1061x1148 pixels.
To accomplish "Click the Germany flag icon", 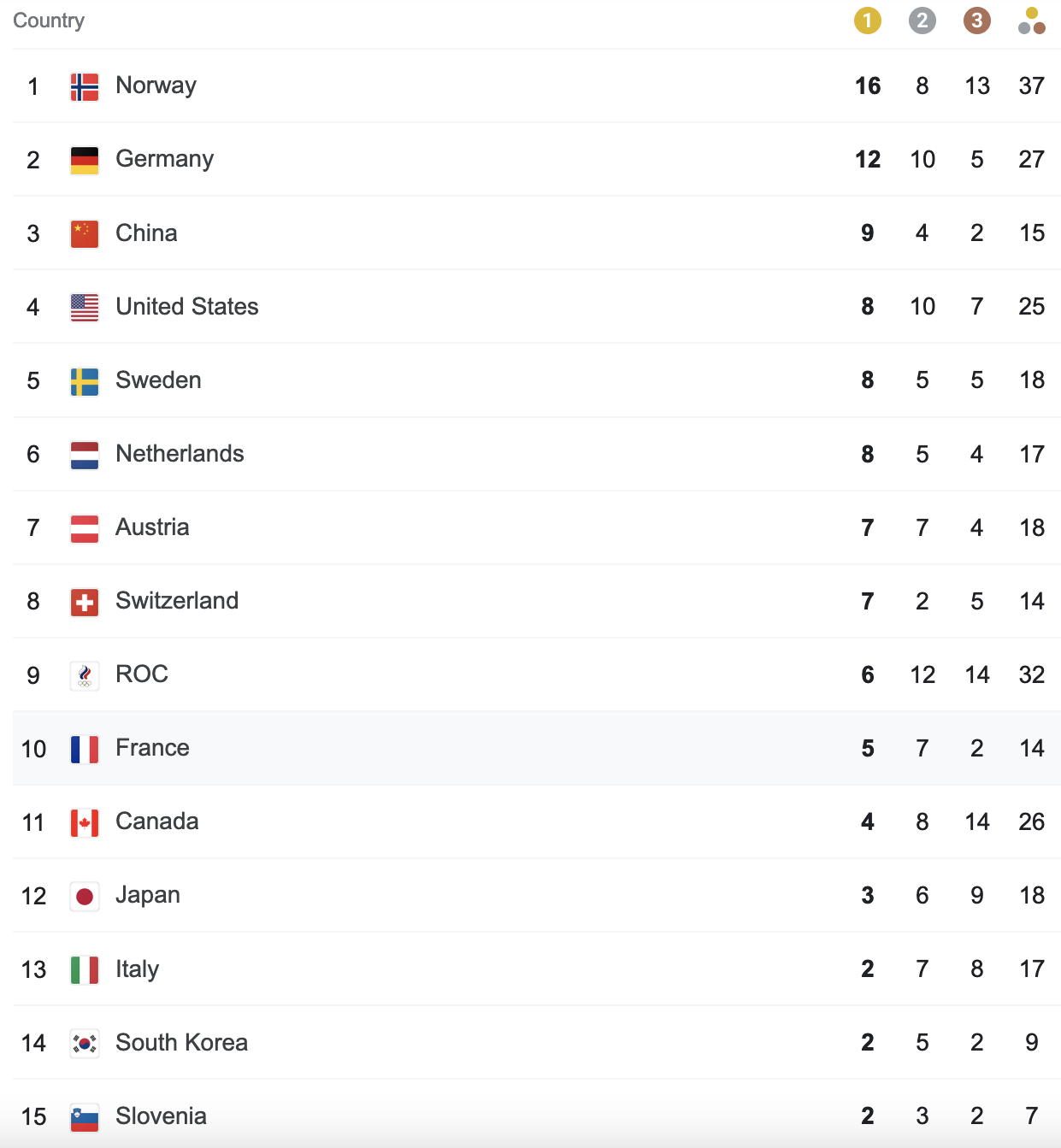I will pyautogui.click(x=85, y=160).
